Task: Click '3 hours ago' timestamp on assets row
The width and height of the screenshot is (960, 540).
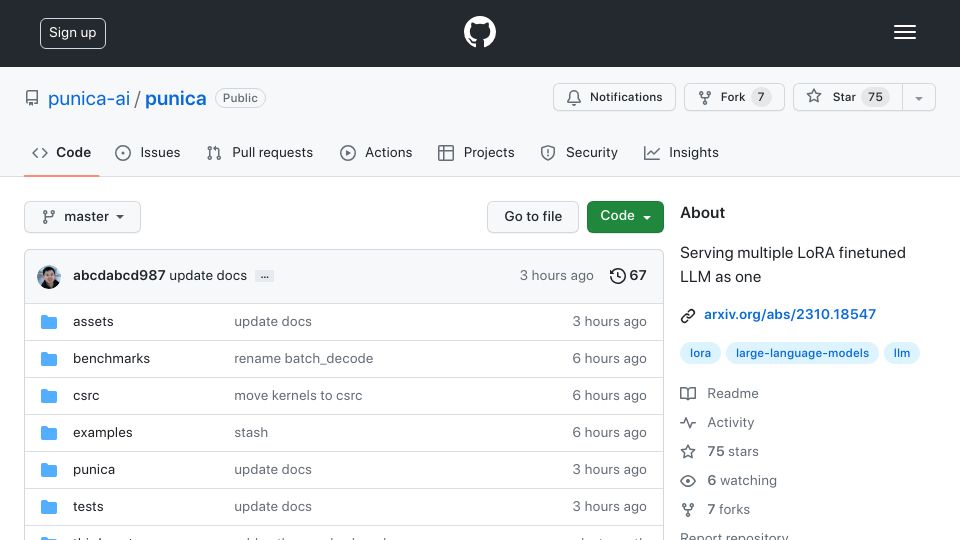Action: point(609,321)
